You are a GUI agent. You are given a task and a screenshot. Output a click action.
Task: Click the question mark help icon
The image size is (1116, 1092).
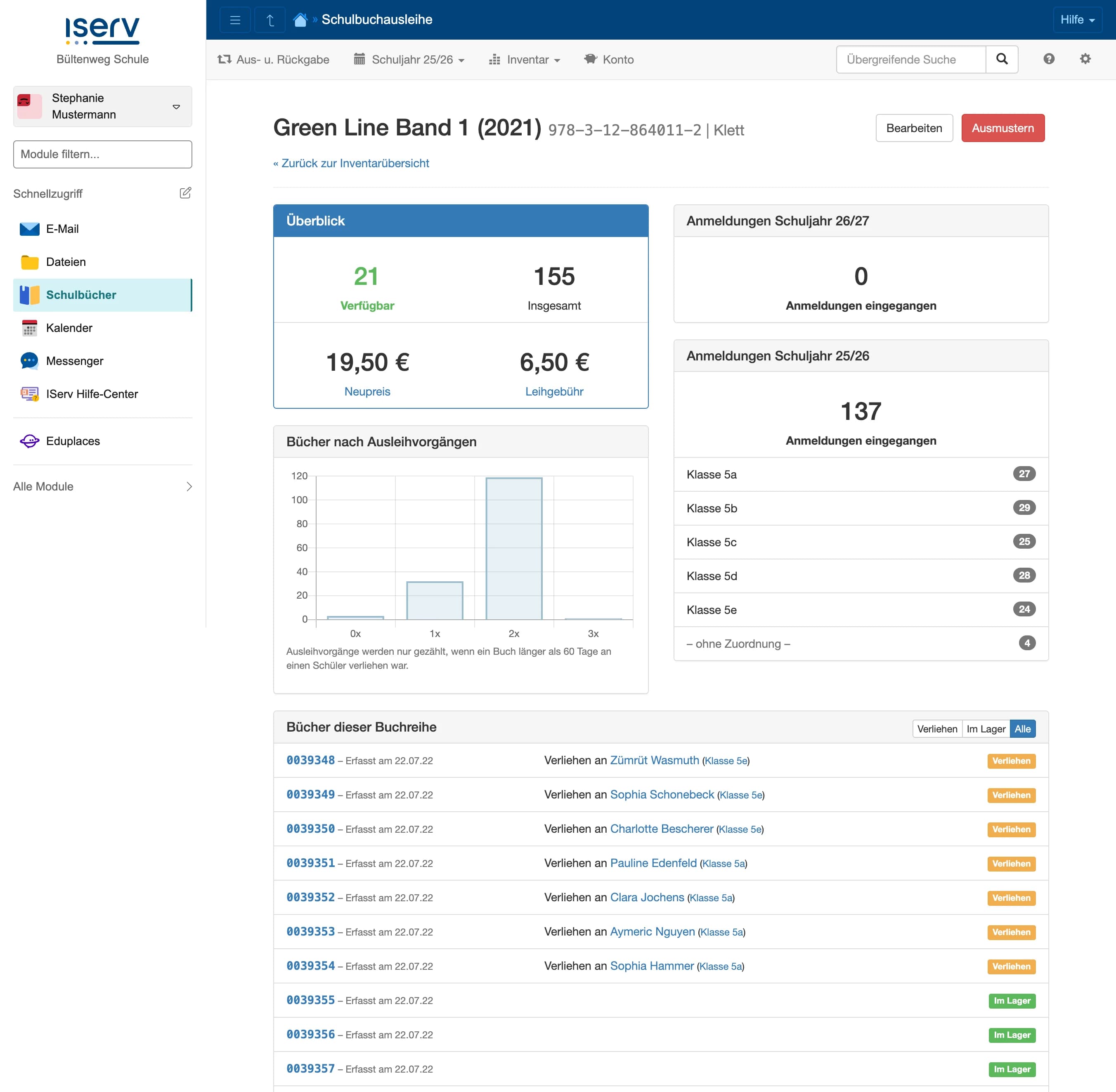(1048, 59)
